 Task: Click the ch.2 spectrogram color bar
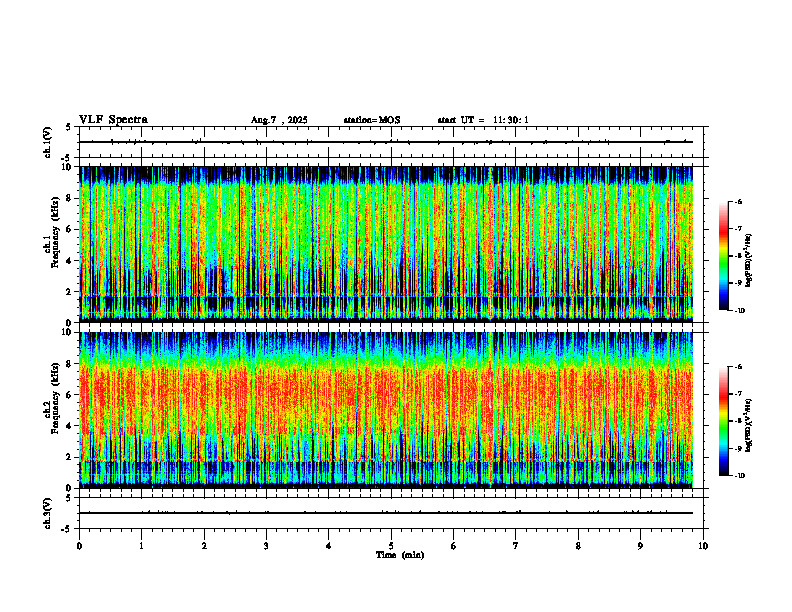pos(723,421)
